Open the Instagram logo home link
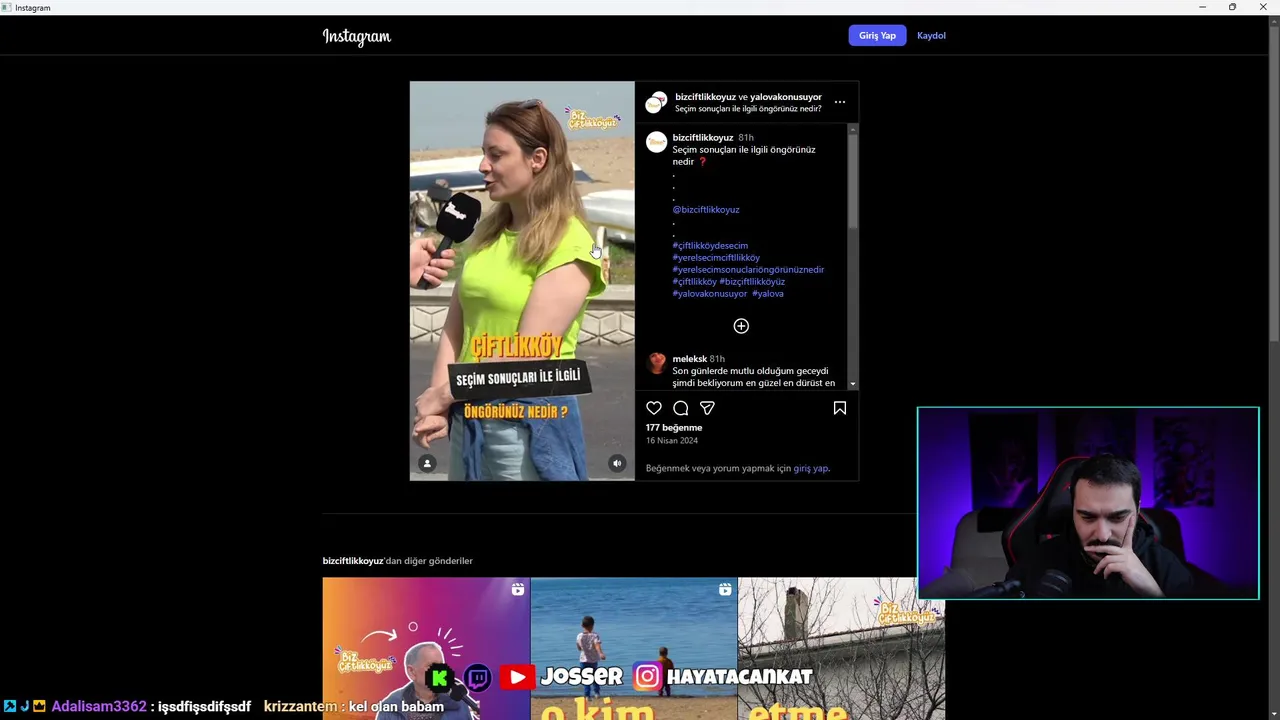1280x720 pixels. tap(356, 37)
